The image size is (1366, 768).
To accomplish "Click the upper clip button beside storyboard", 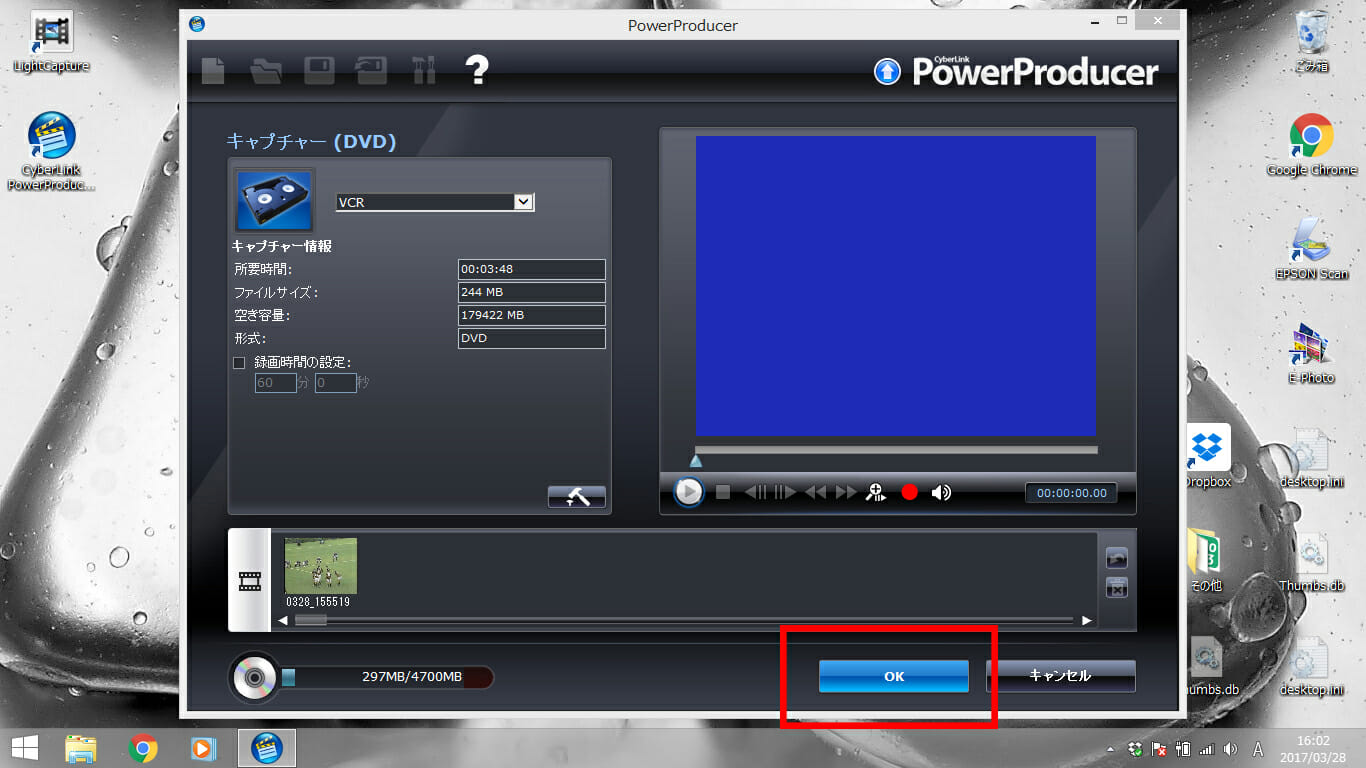I will pyautogui.click(x=1117, y=558).
